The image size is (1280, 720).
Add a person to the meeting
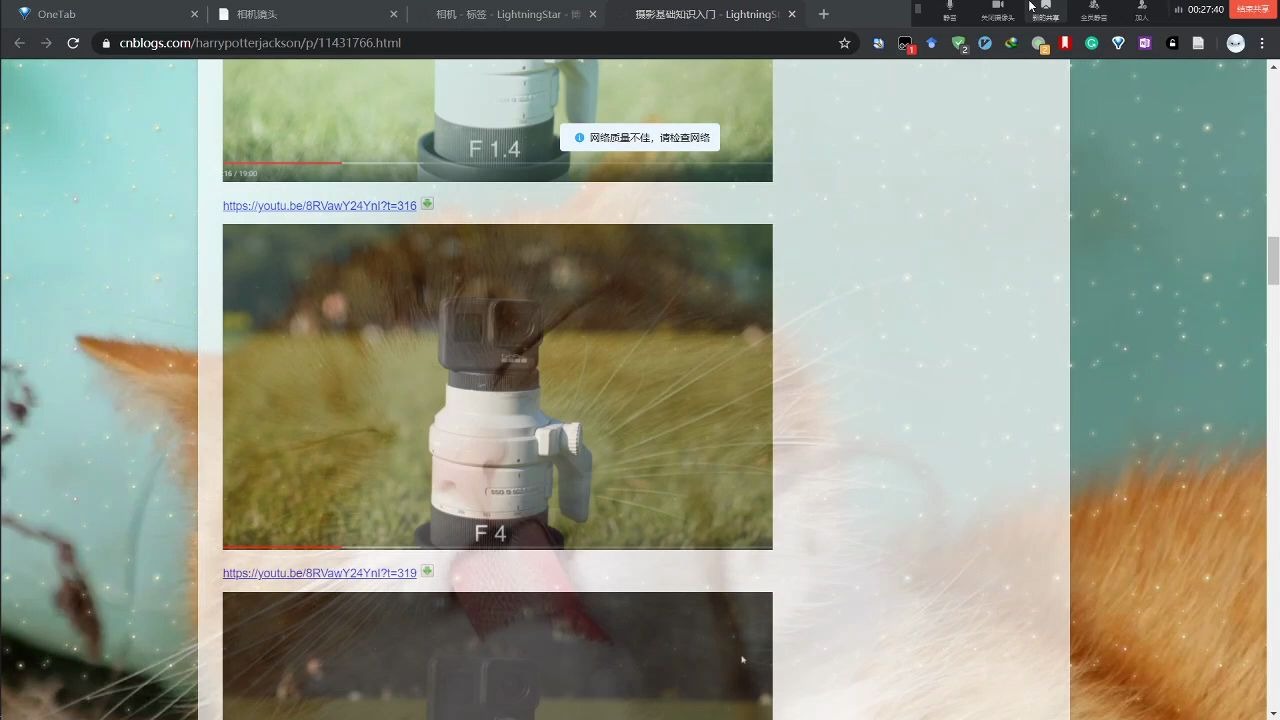[1141, 11]
